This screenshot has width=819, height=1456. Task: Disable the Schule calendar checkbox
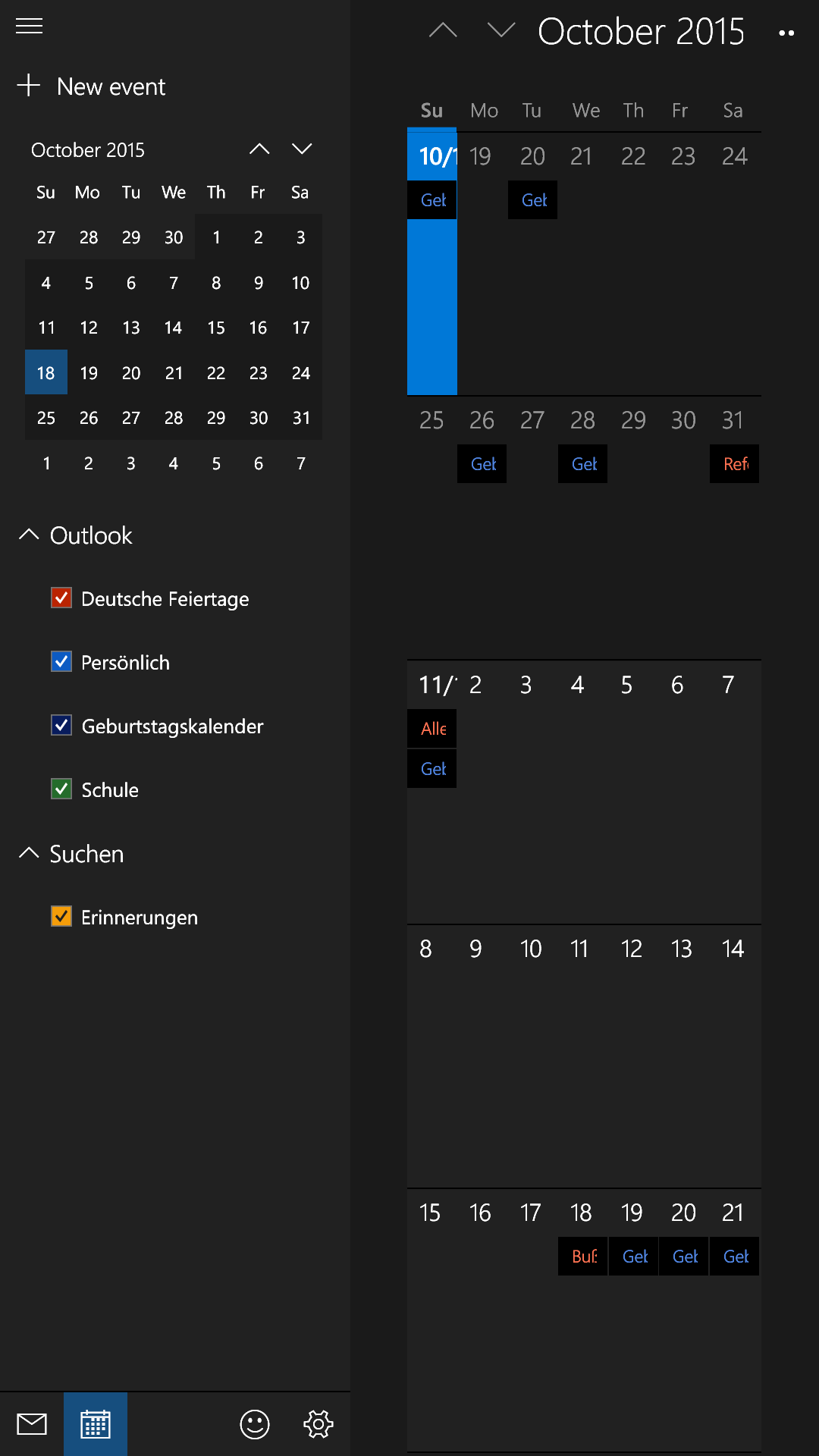(x=61, y=789)
